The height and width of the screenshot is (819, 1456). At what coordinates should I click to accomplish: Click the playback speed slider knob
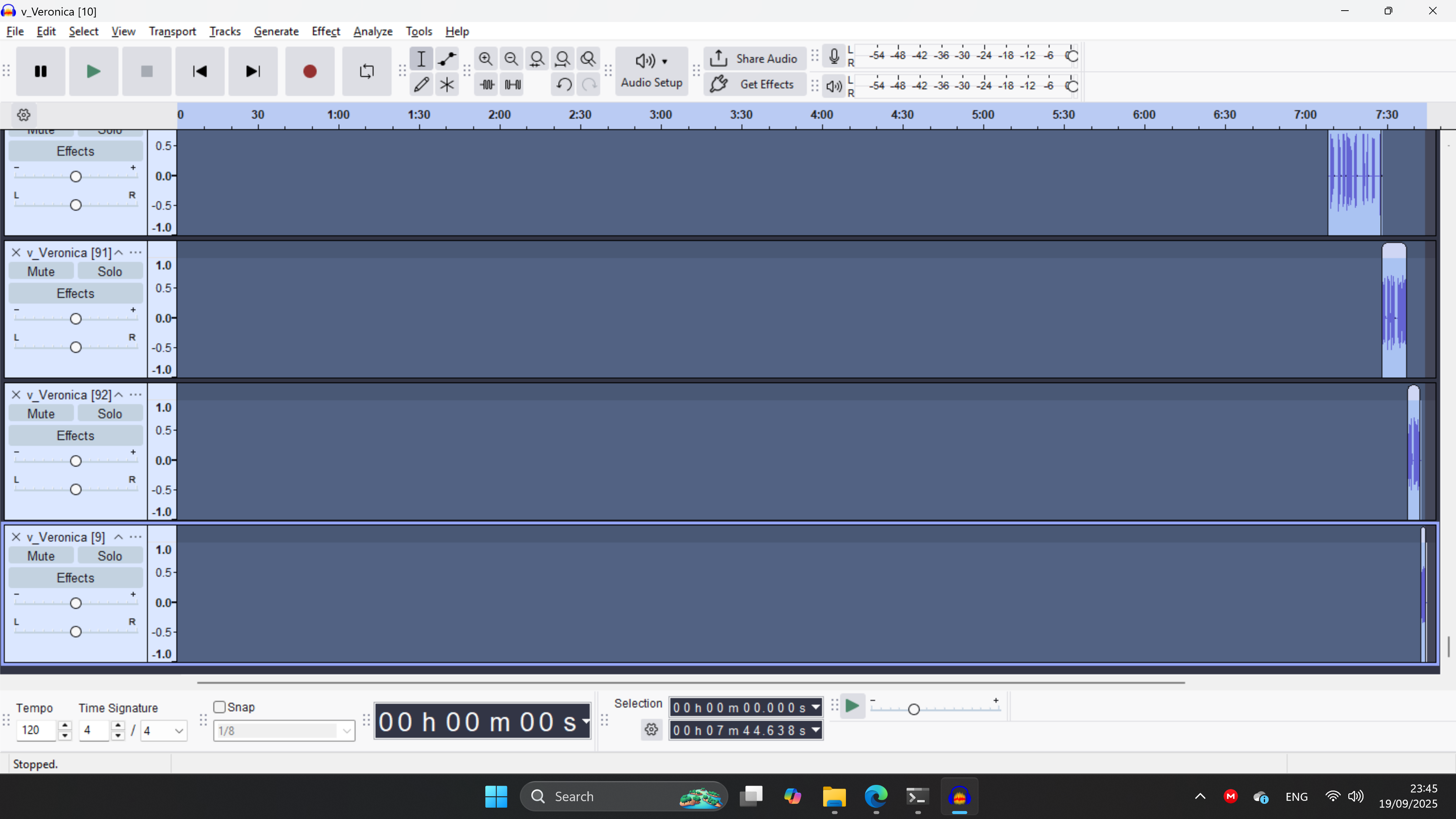[913, 709]
